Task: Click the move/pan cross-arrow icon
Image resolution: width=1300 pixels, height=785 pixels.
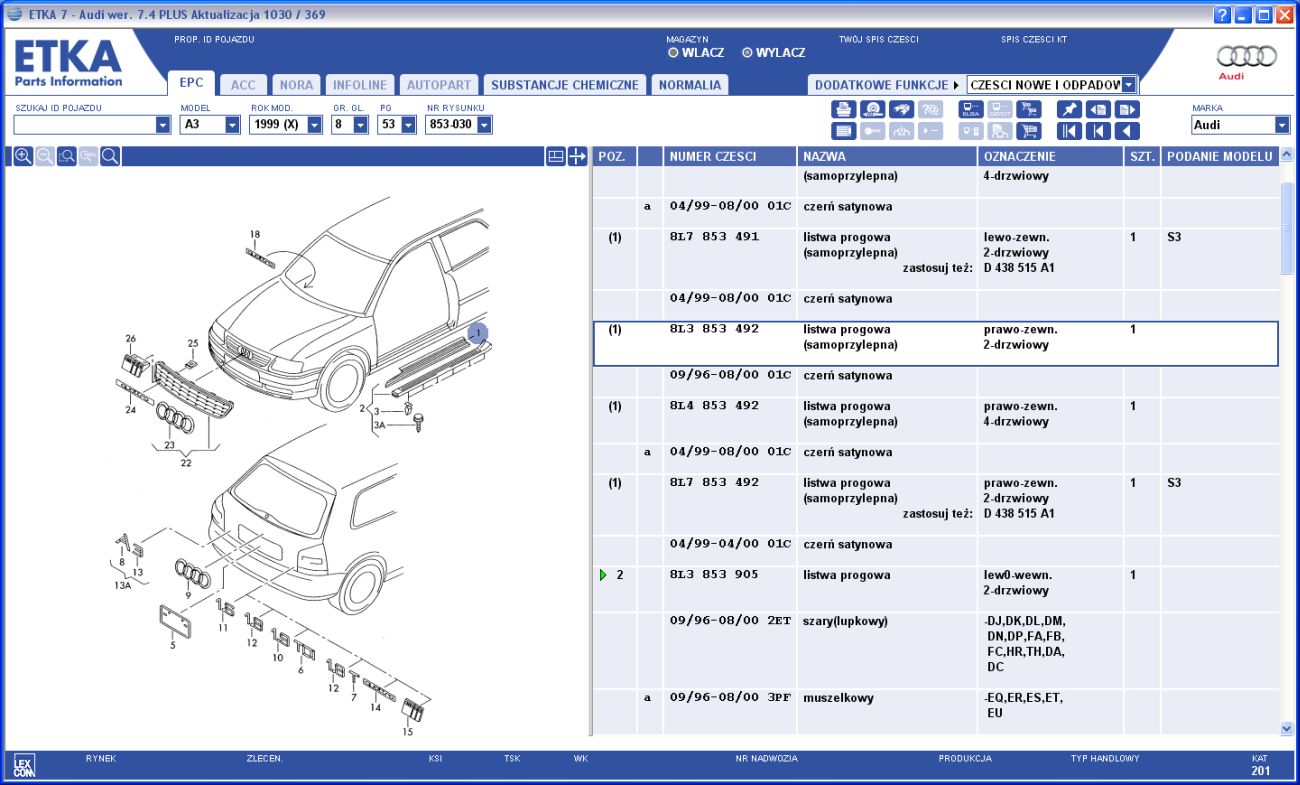Action: [x=577, y=156]
